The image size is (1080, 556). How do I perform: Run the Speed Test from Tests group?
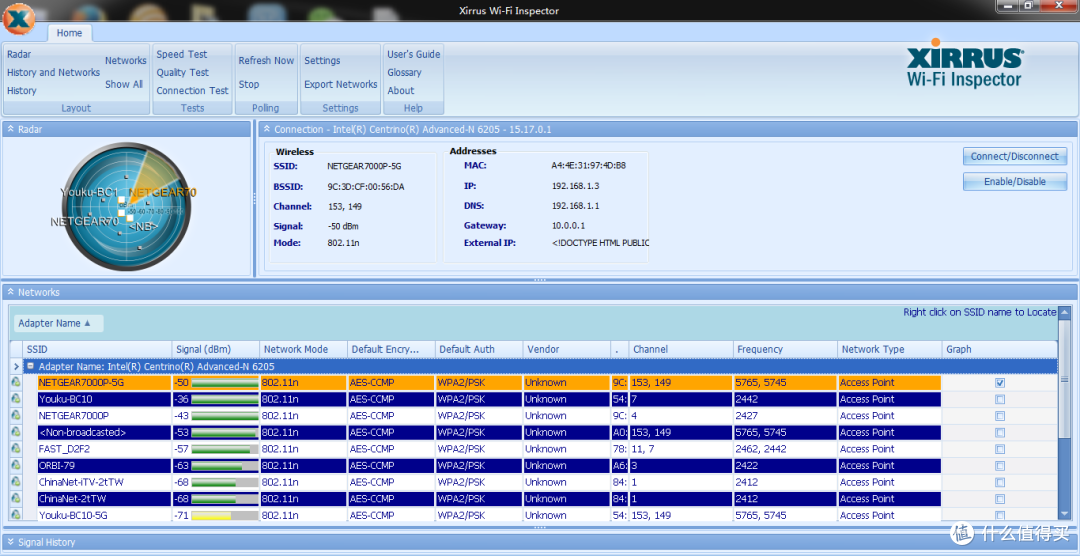pyautogui.click(x=182, y=54)
